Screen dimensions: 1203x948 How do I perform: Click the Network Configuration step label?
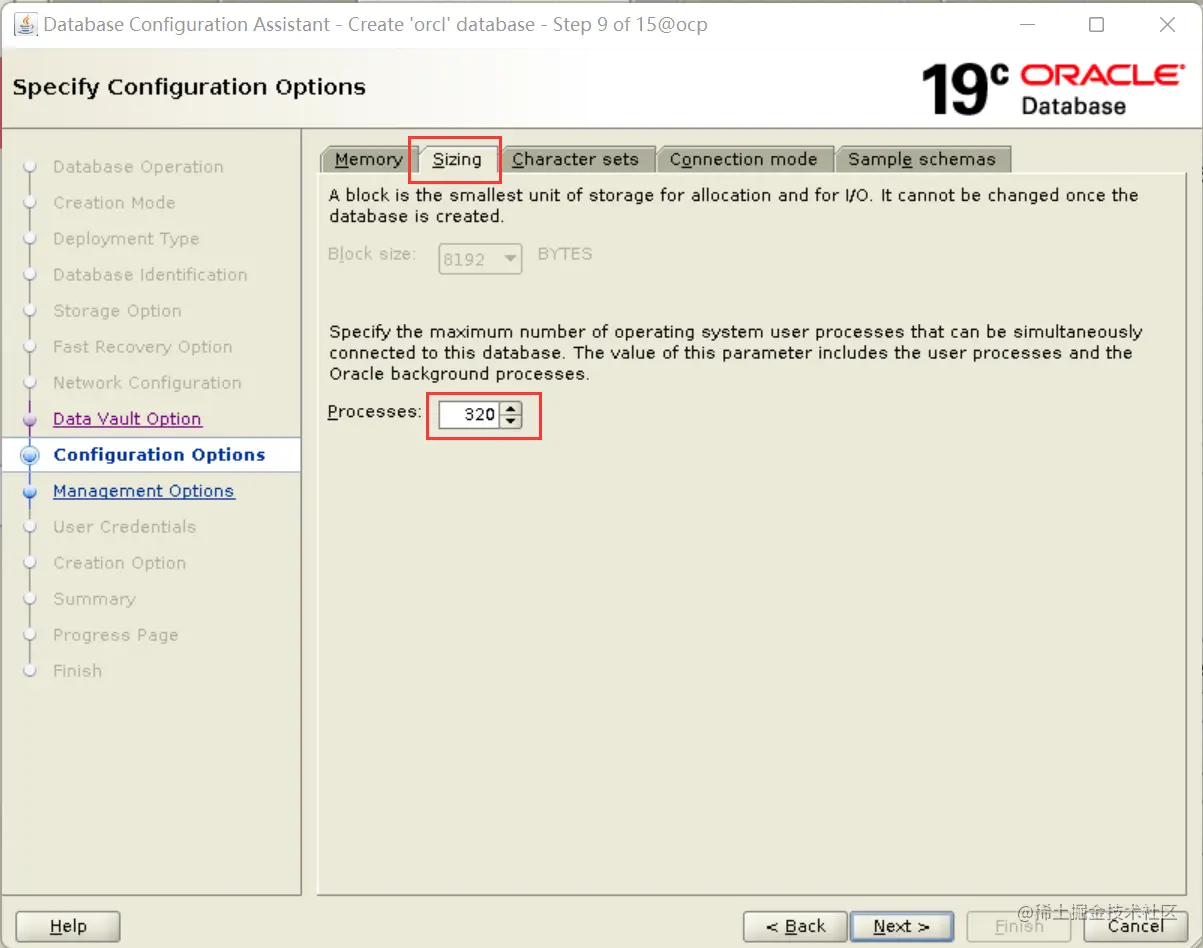(x=147, y=383)
